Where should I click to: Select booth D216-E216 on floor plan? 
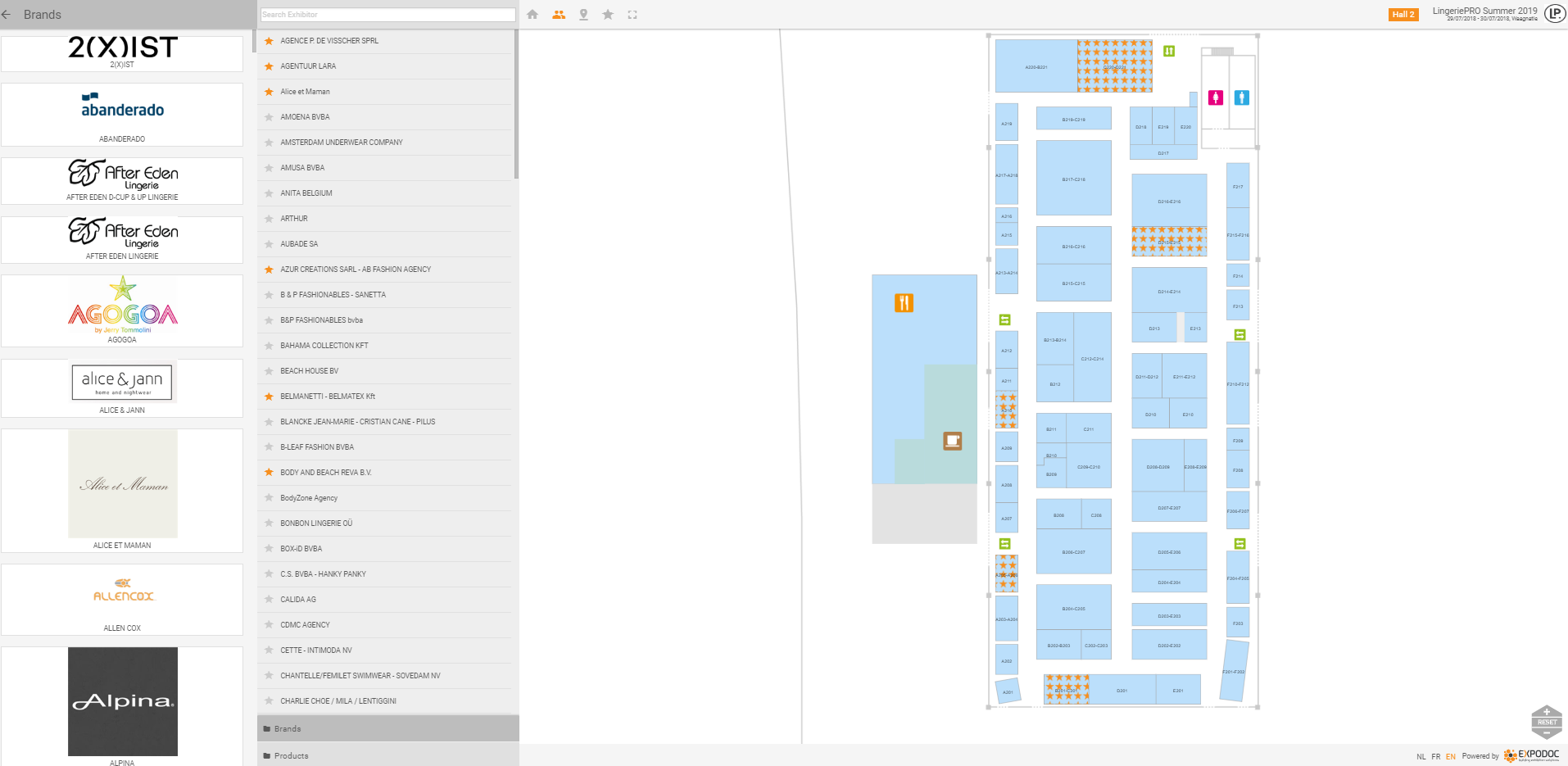(1169, 200)
